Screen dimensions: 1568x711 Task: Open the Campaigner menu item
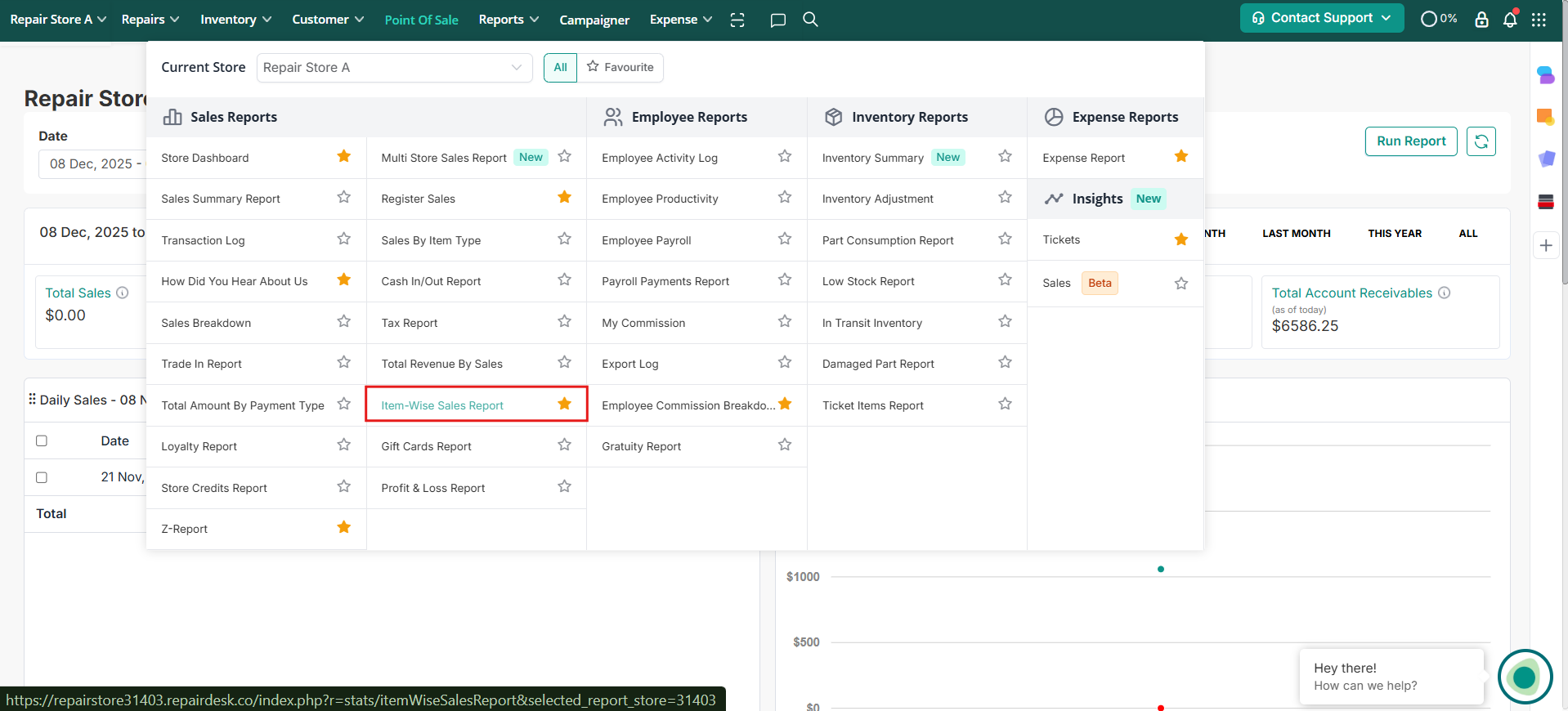click(594, 20)
